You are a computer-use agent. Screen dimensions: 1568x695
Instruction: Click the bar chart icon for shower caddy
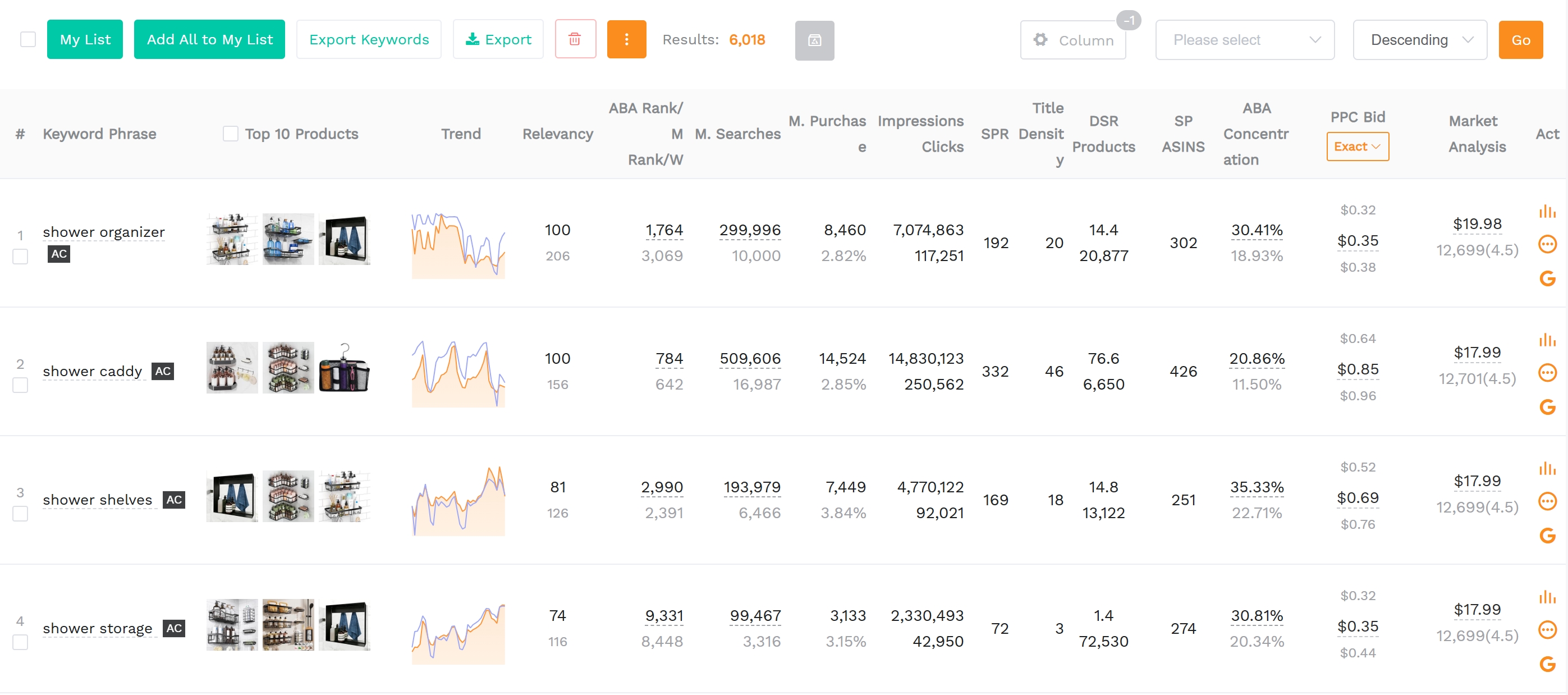click(x=1548, y=339)
